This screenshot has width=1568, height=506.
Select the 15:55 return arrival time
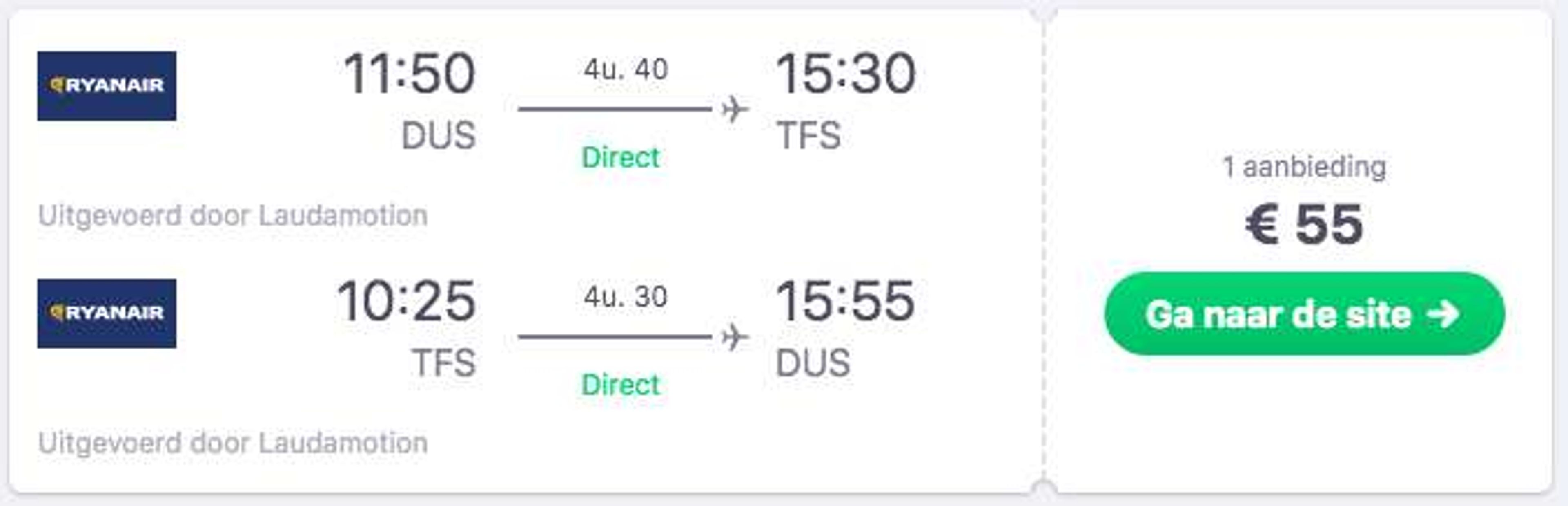[x=845, y=301]
